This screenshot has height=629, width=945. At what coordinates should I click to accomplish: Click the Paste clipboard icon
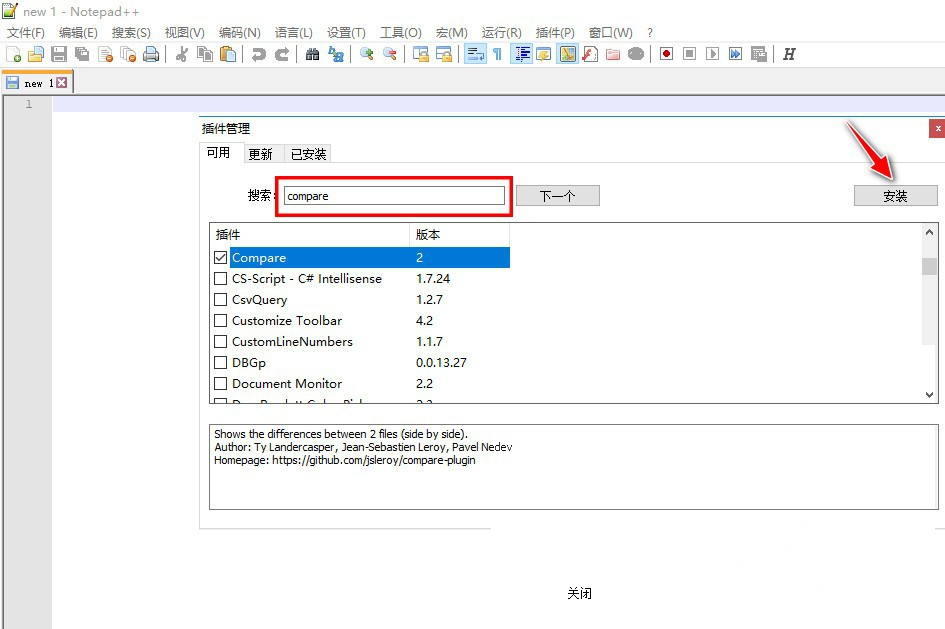tap(228, 54)
